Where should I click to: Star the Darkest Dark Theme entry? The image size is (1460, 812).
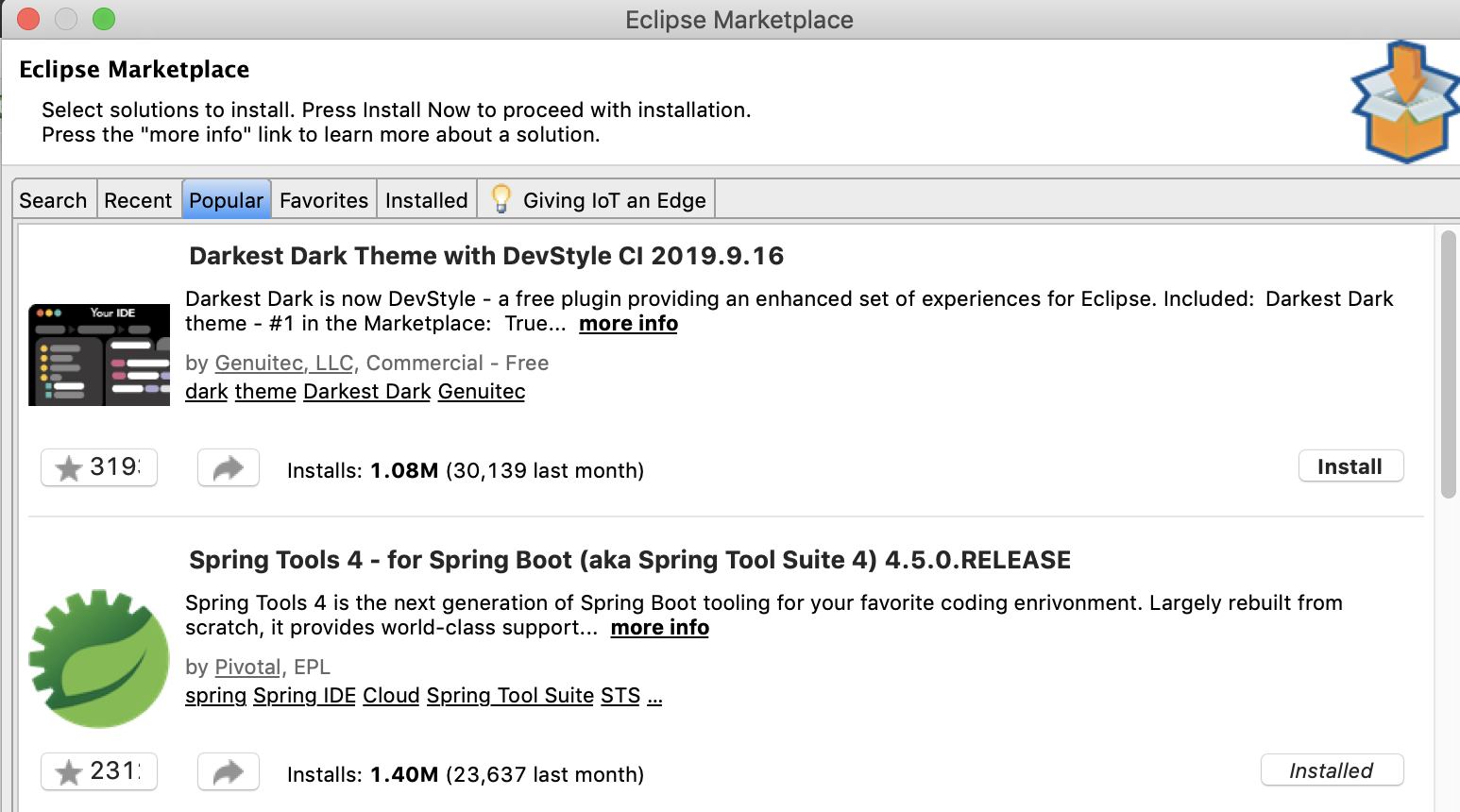coord(98,467)
